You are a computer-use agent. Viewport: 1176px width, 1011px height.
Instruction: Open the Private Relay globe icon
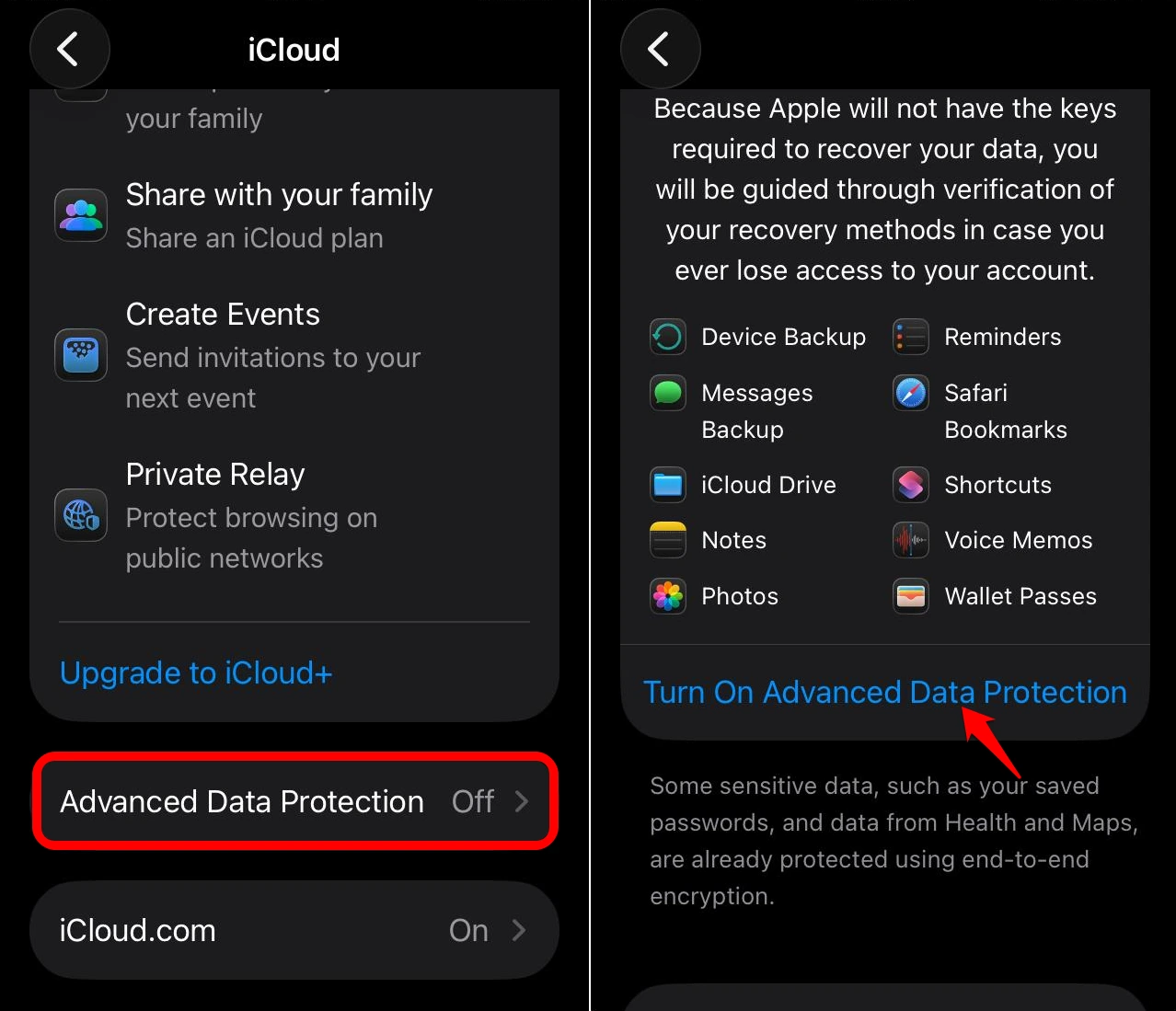click(80, 515)
